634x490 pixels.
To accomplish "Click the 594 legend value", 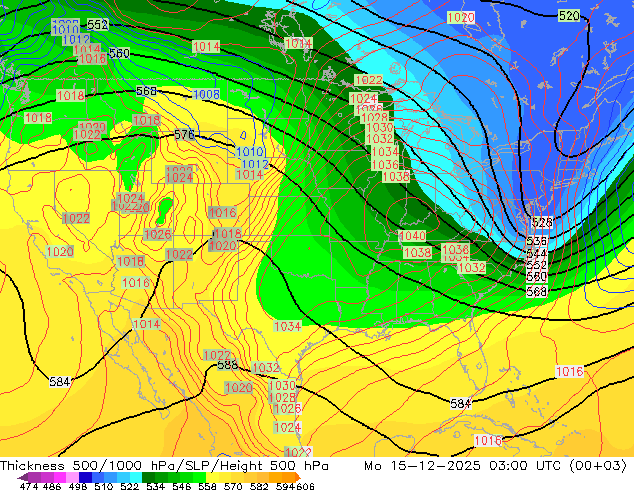I will click(x=285, y=486).
